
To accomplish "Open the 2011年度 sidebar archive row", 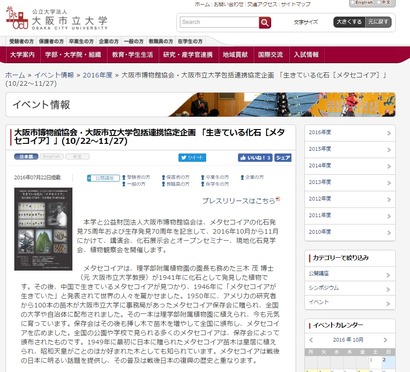I will click(350, 216).
